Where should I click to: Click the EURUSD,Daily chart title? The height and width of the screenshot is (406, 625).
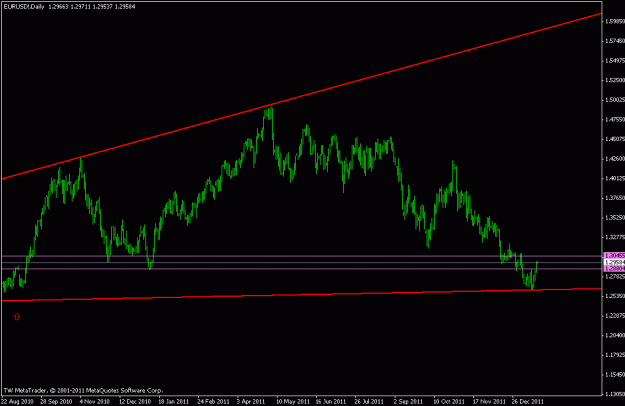pos(24,7)
